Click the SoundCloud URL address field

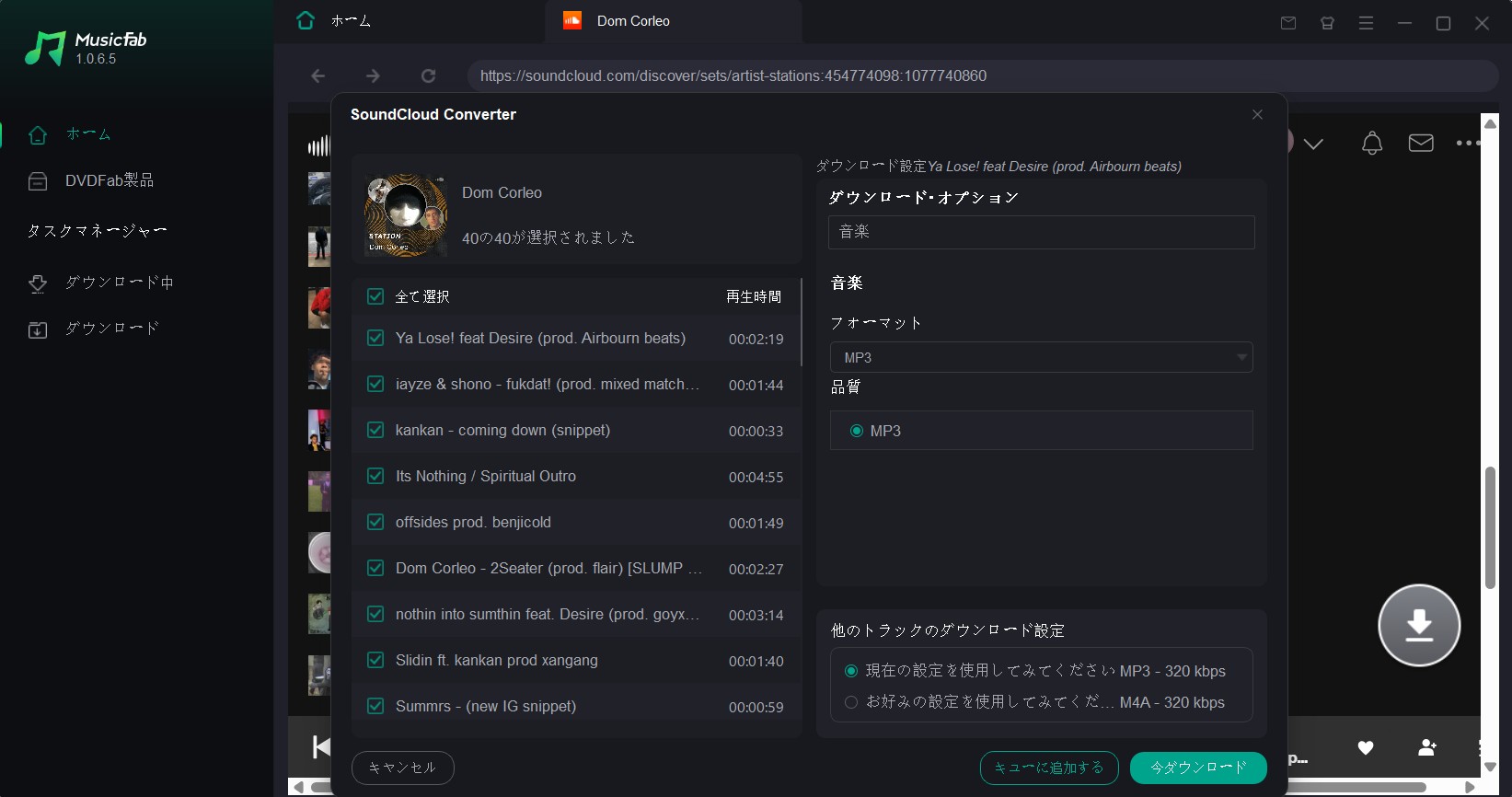983,75
